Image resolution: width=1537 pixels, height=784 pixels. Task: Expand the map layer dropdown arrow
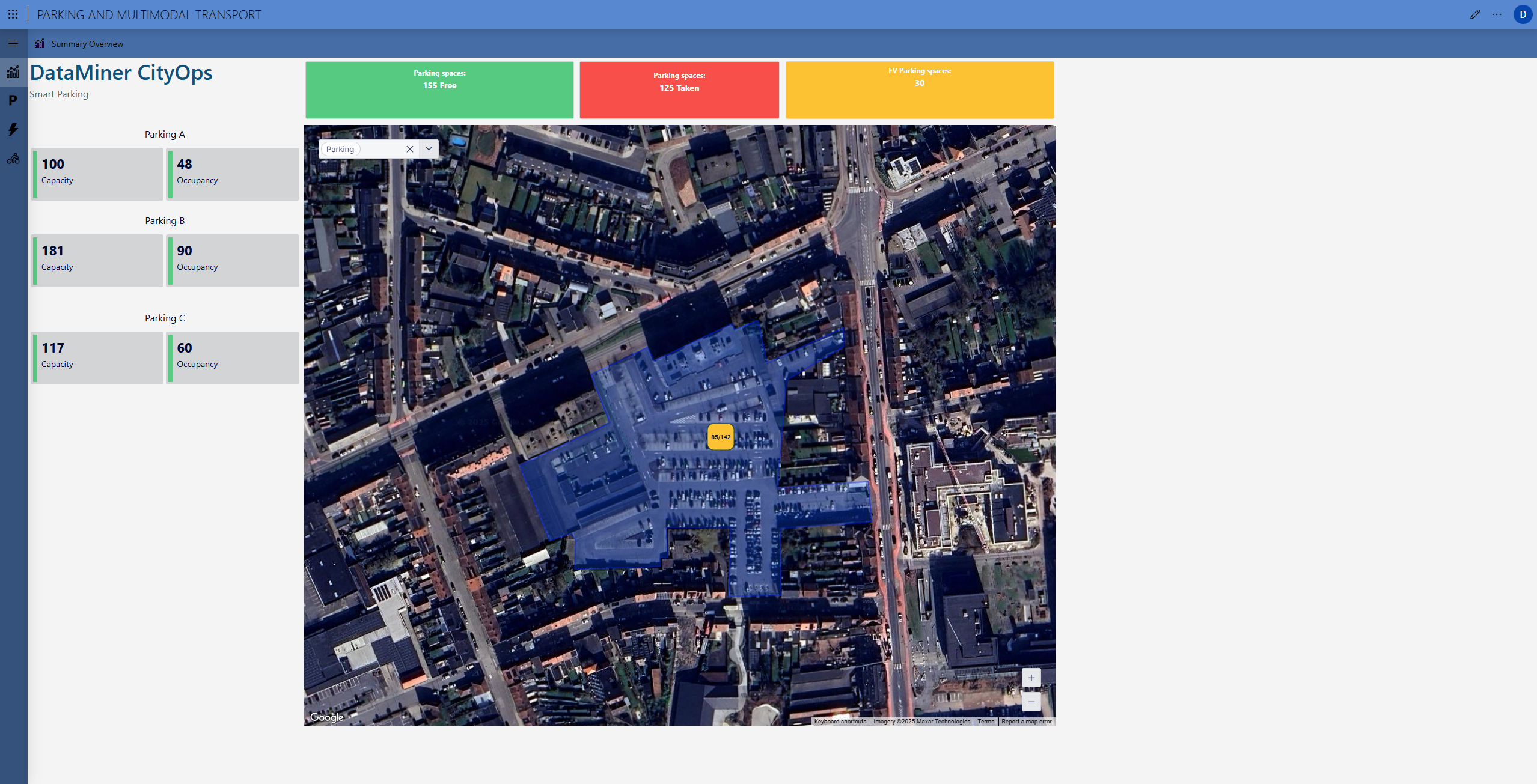point(429,148)
